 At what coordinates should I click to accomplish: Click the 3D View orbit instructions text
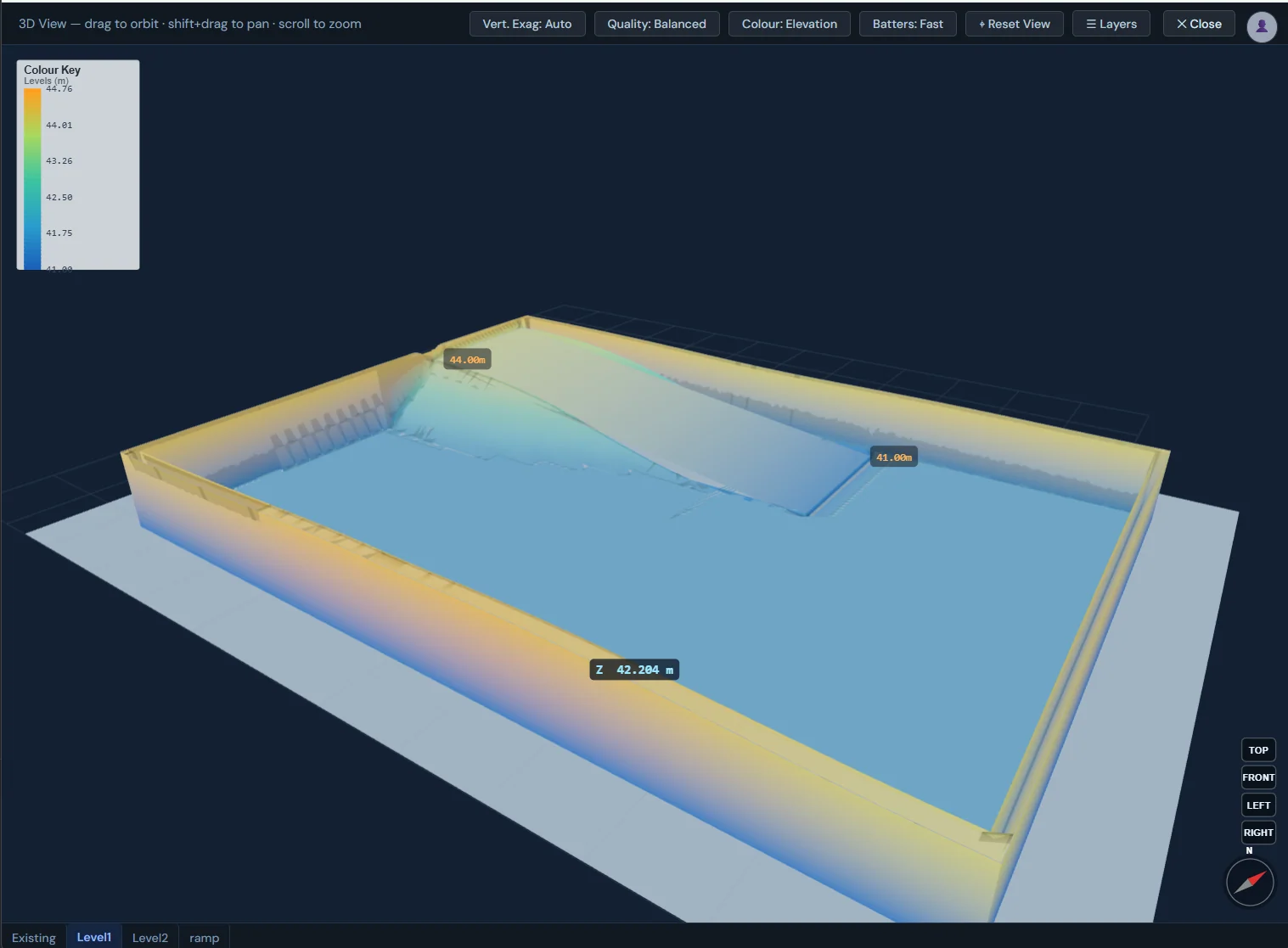coord(190,24)
